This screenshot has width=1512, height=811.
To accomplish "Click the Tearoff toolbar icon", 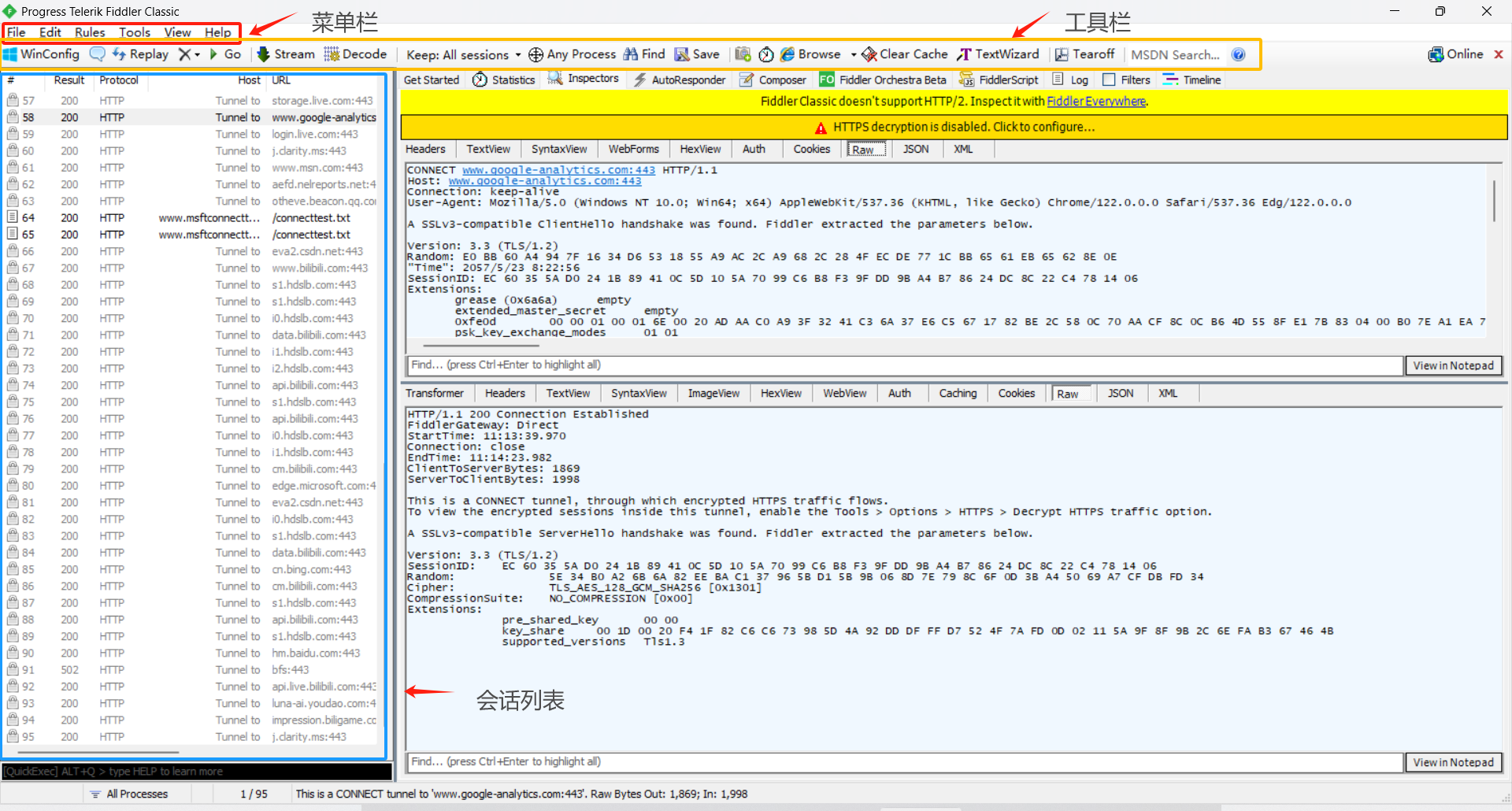I will 1062,54.
